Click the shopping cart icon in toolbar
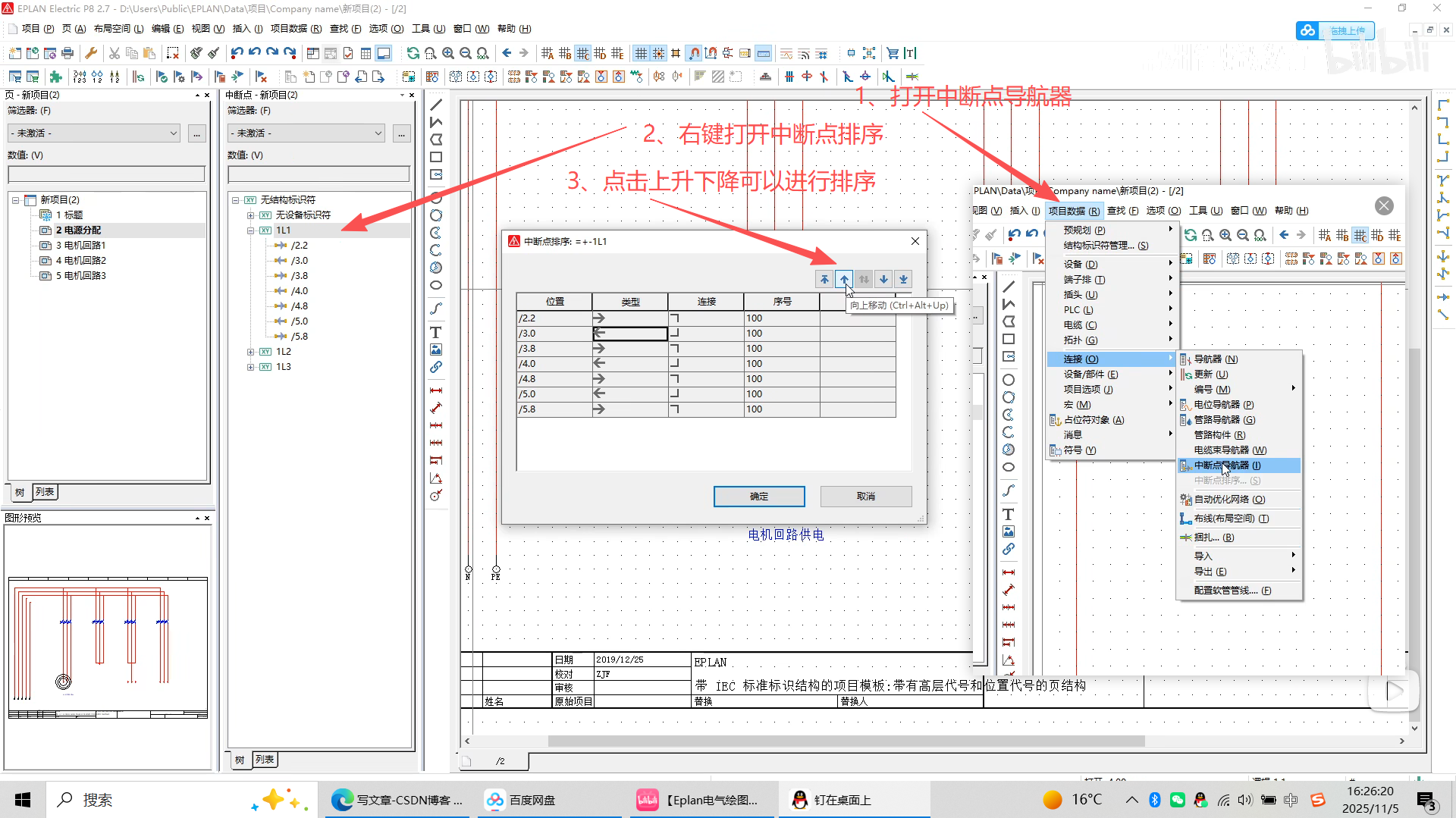This screenshot has width=1456, height=818. point(893,53)
